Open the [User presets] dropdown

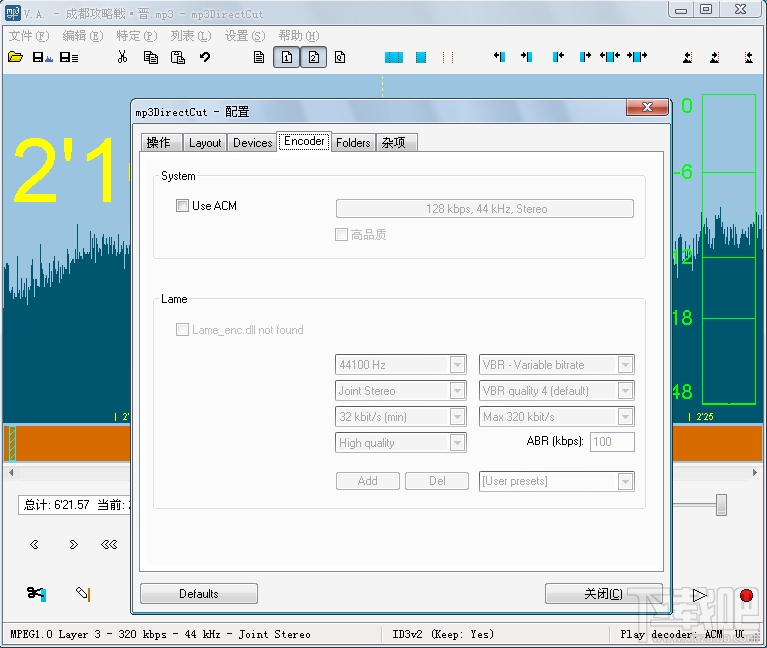click(557, 481)
